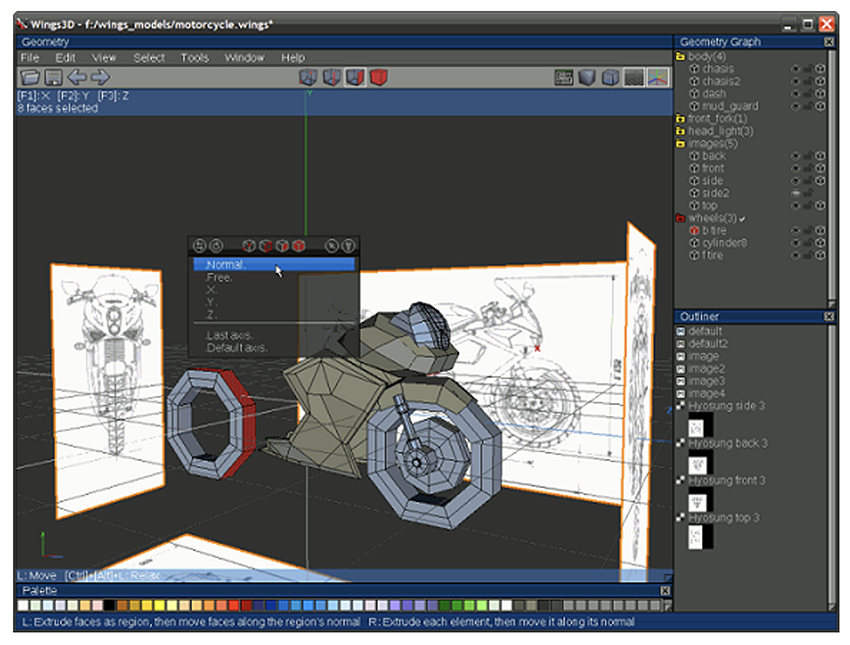Click the Save floppy disk icon

pyautogui.click(x=54, y=77)
